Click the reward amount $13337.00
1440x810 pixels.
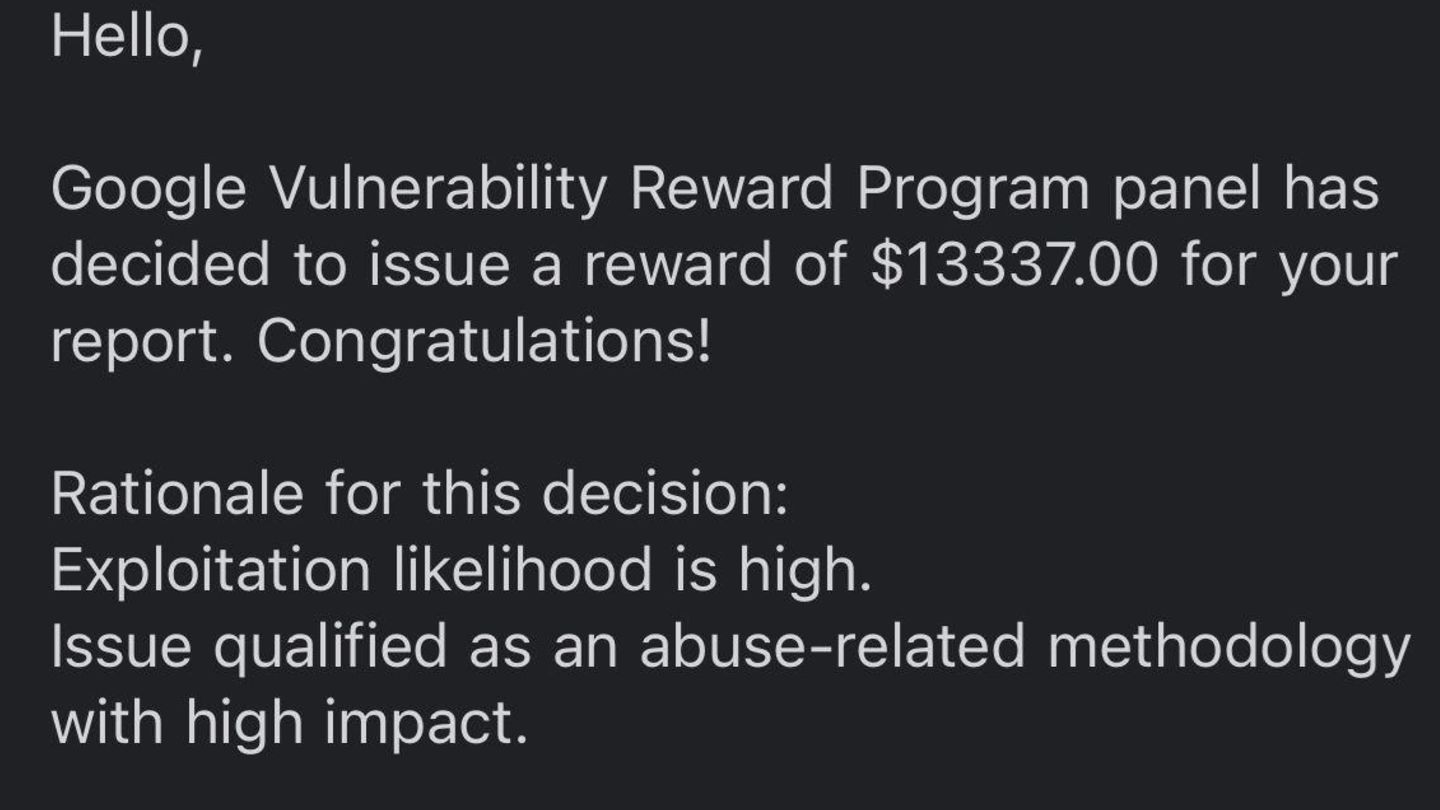1015,266
